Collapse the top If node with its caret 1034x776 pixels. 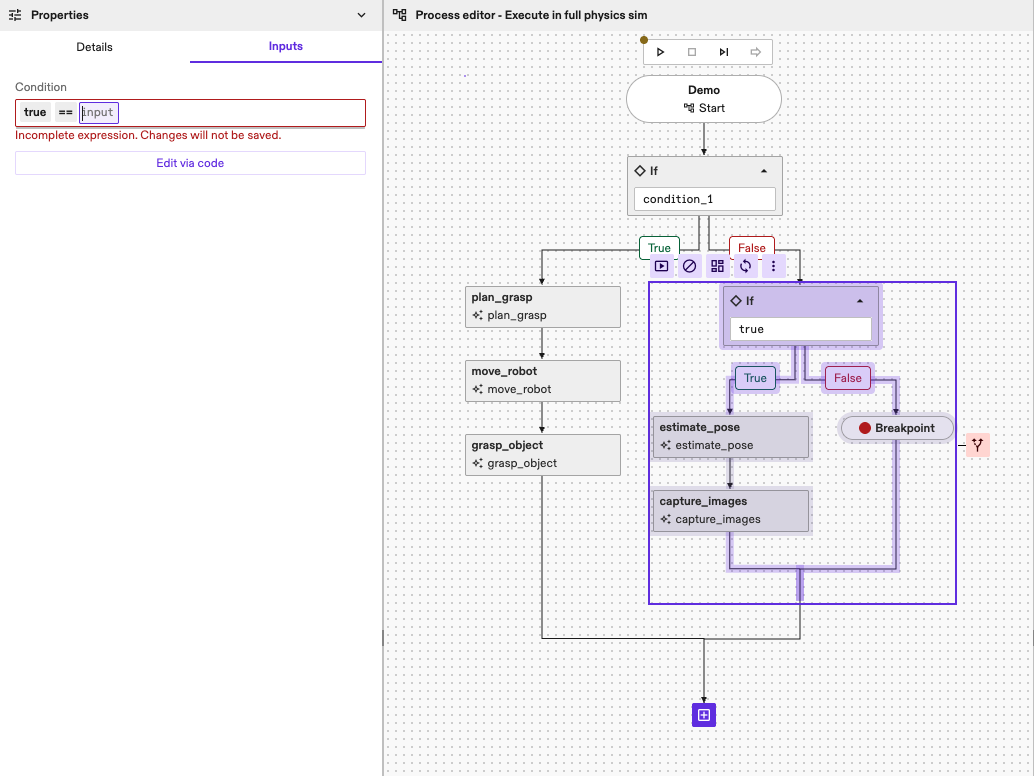(764, 171)
